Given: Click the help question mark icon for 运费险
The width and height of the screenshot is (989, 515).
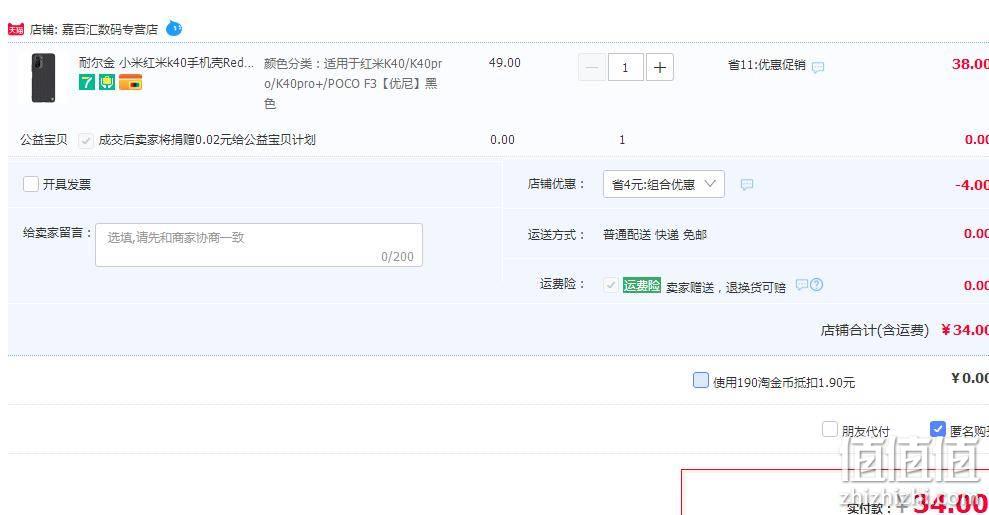Looking at the screenshot, I should [816, 284].
